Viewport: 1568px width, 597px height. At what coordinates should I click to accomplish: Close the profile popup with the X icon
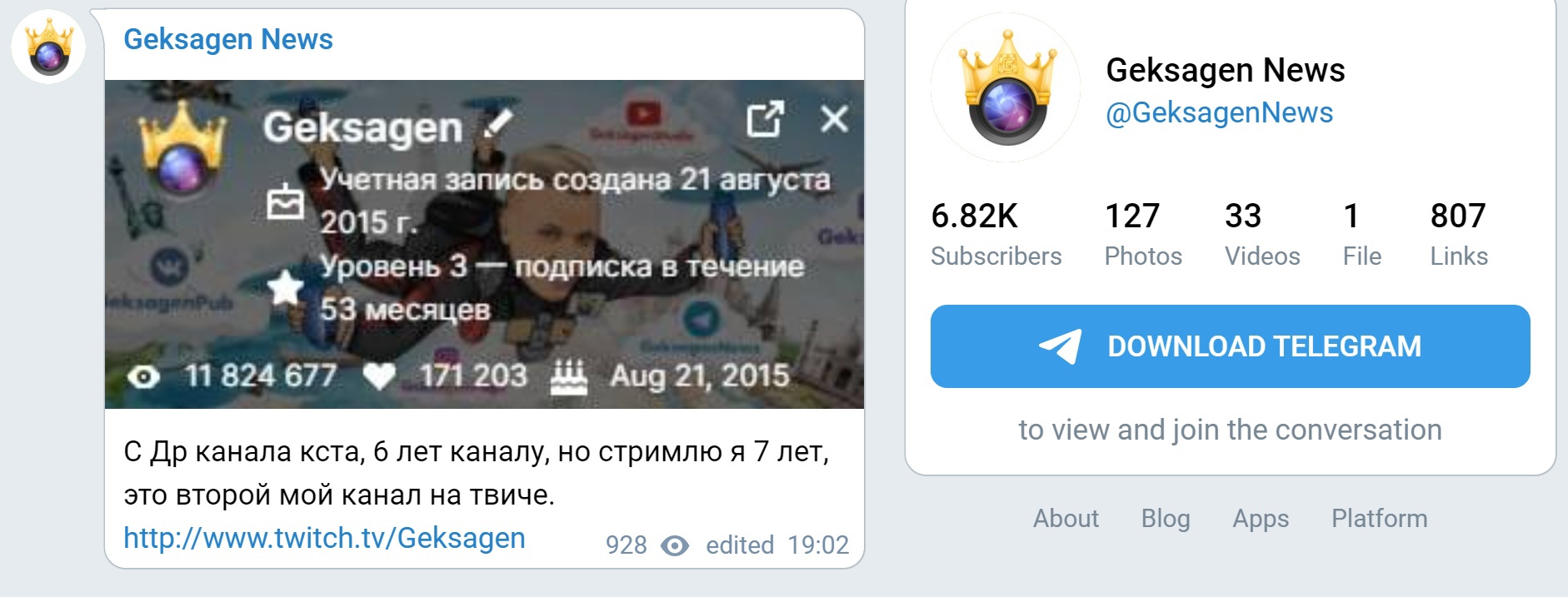pos(834,119)
